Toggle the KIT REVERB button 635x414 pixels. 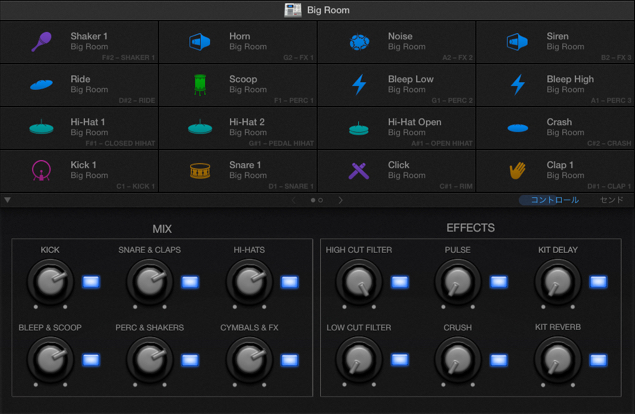pos(598,360)
